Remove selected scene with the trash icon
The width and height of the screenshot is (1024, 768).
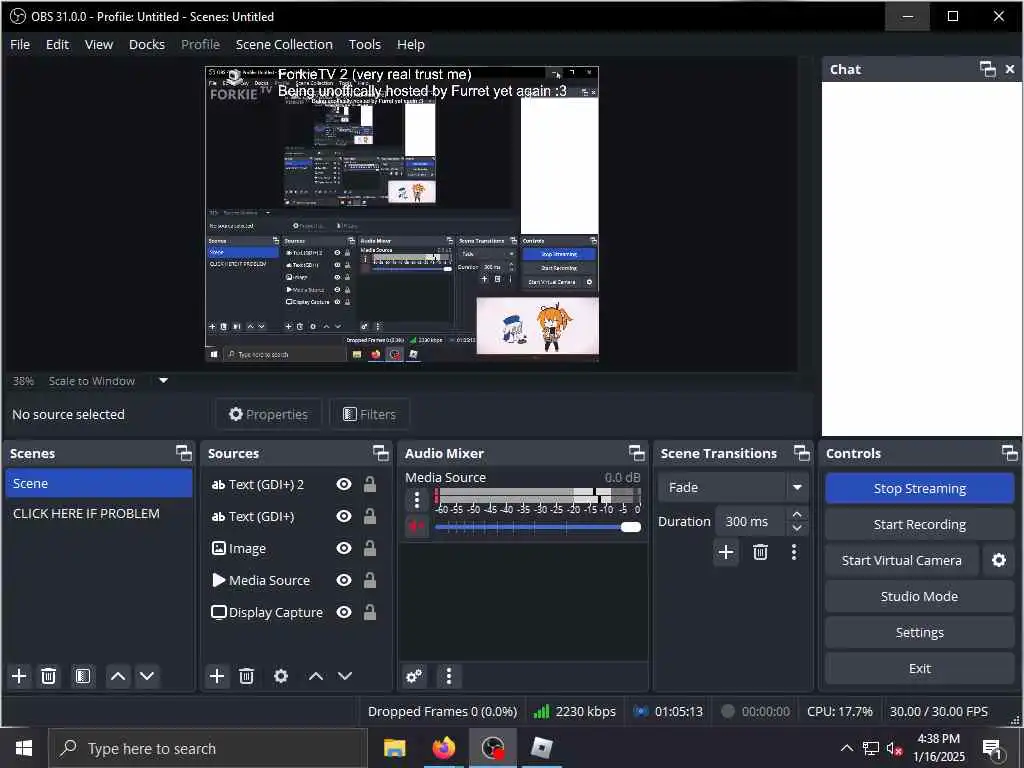pyautogui.click(x=48, y=676)
